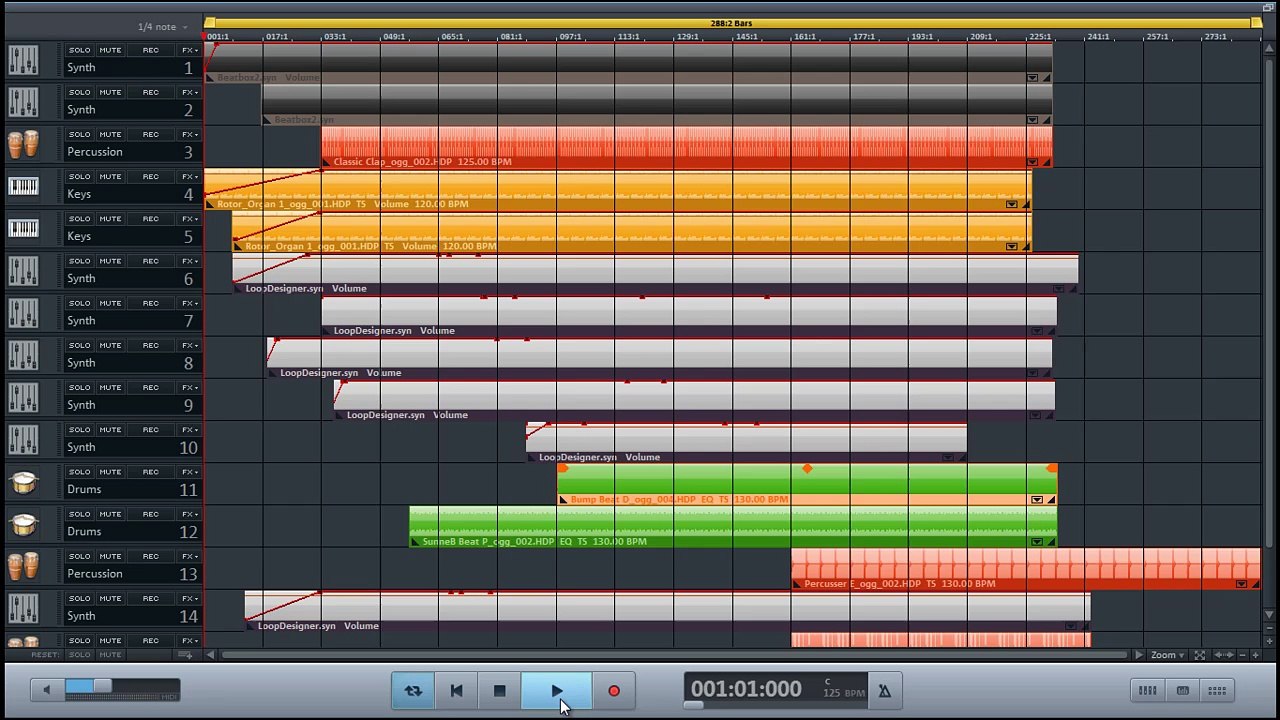Image resolution: width=1280 pixels, height=720 pixels.
Task: Mute Drums track 11
Action: pos(110,472)
